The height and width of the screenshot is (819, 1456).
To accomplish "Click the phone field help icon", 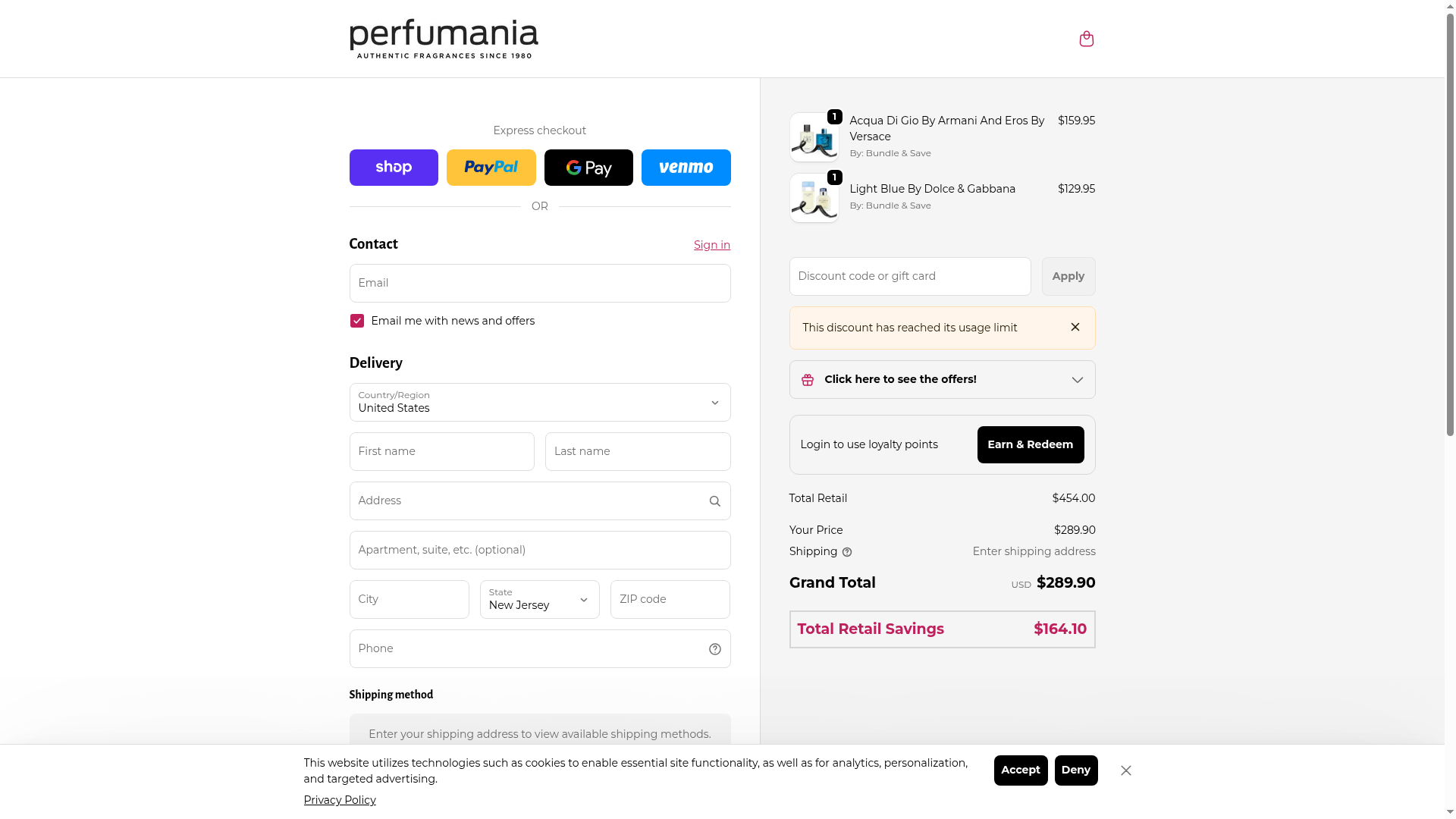I will tap(714, 649).
